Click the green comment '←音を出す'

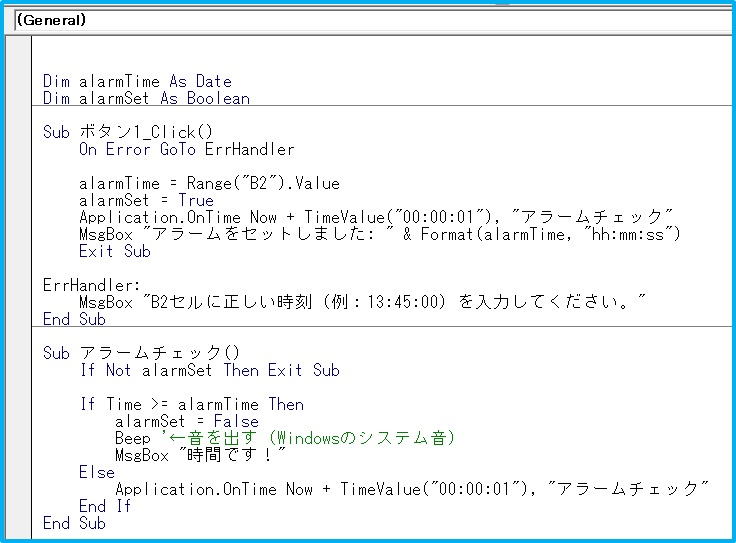click(308, 438)
